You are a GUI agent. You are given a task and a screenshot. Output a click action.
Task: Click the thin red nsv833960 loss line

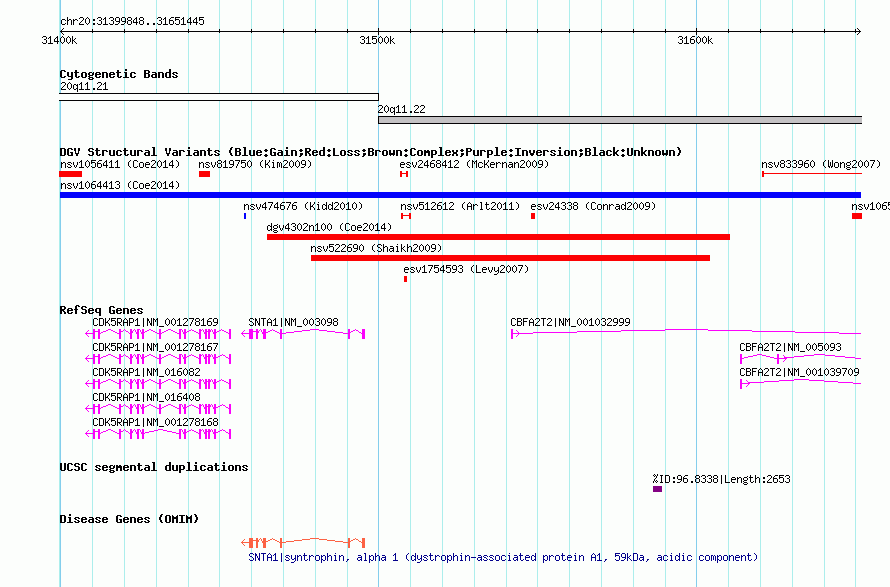coord(812,174)
